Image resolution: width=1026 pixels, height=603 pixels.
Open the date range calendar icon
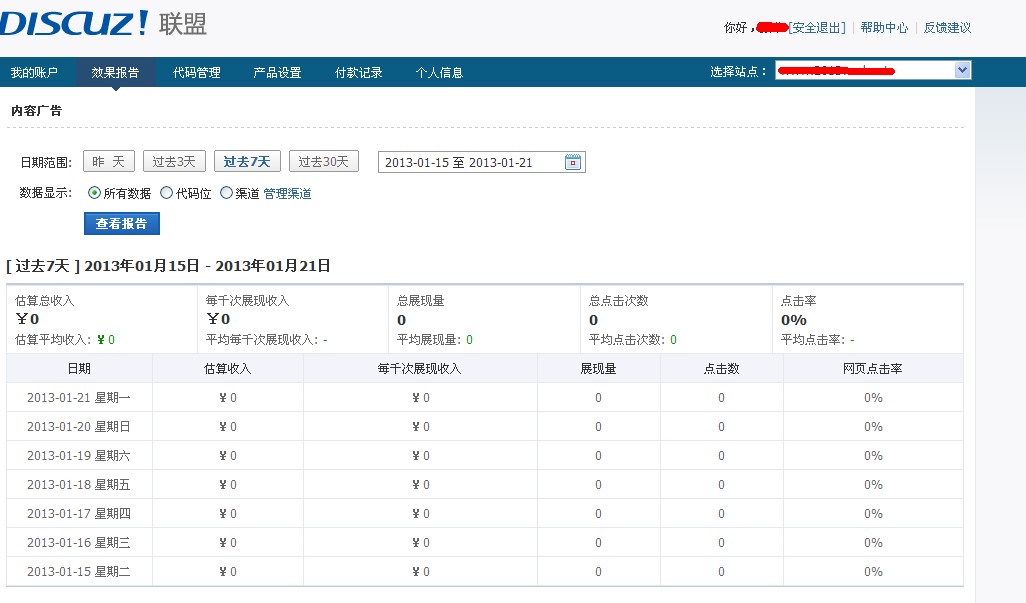tap(573, 162)
